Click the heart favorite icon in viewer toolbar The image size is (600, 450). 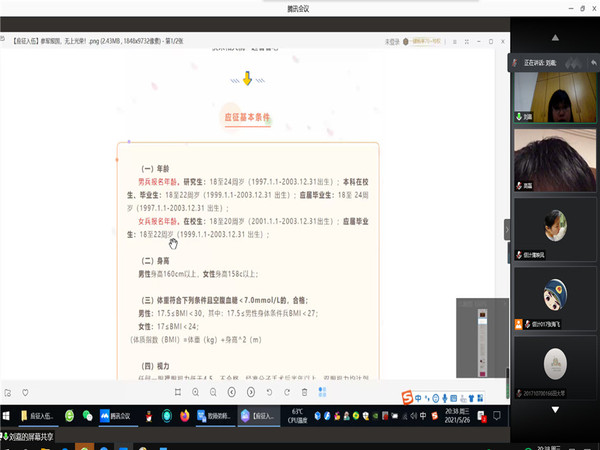tap(25, 393)
